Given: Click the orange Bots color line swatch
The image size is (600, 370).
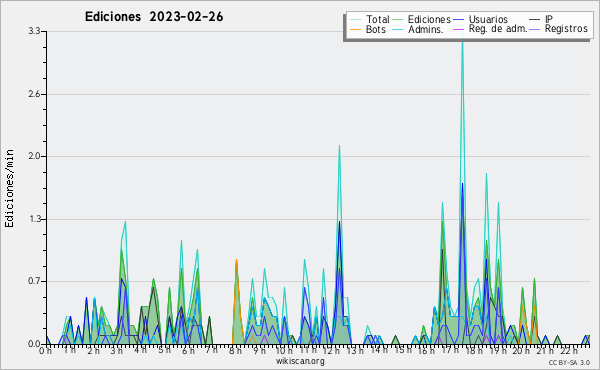Looking at the screenshot, I should (355, 29).
